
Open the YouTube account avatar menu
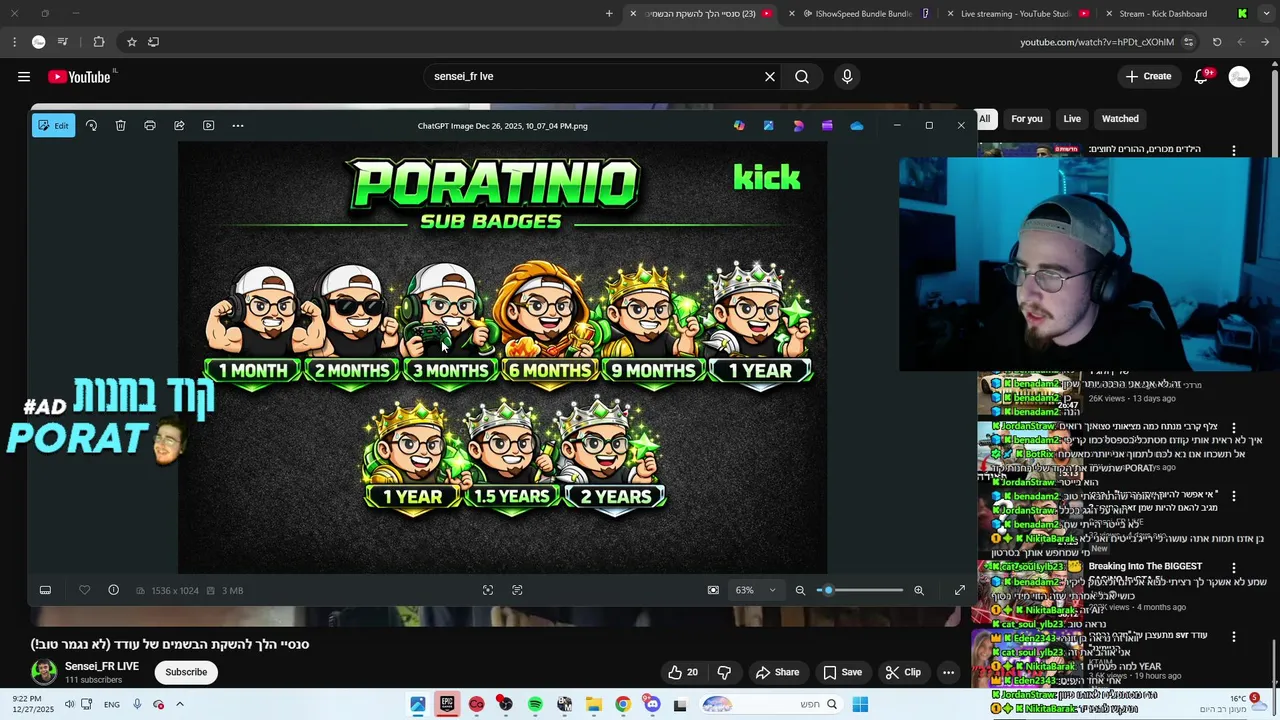point(1239,77)
